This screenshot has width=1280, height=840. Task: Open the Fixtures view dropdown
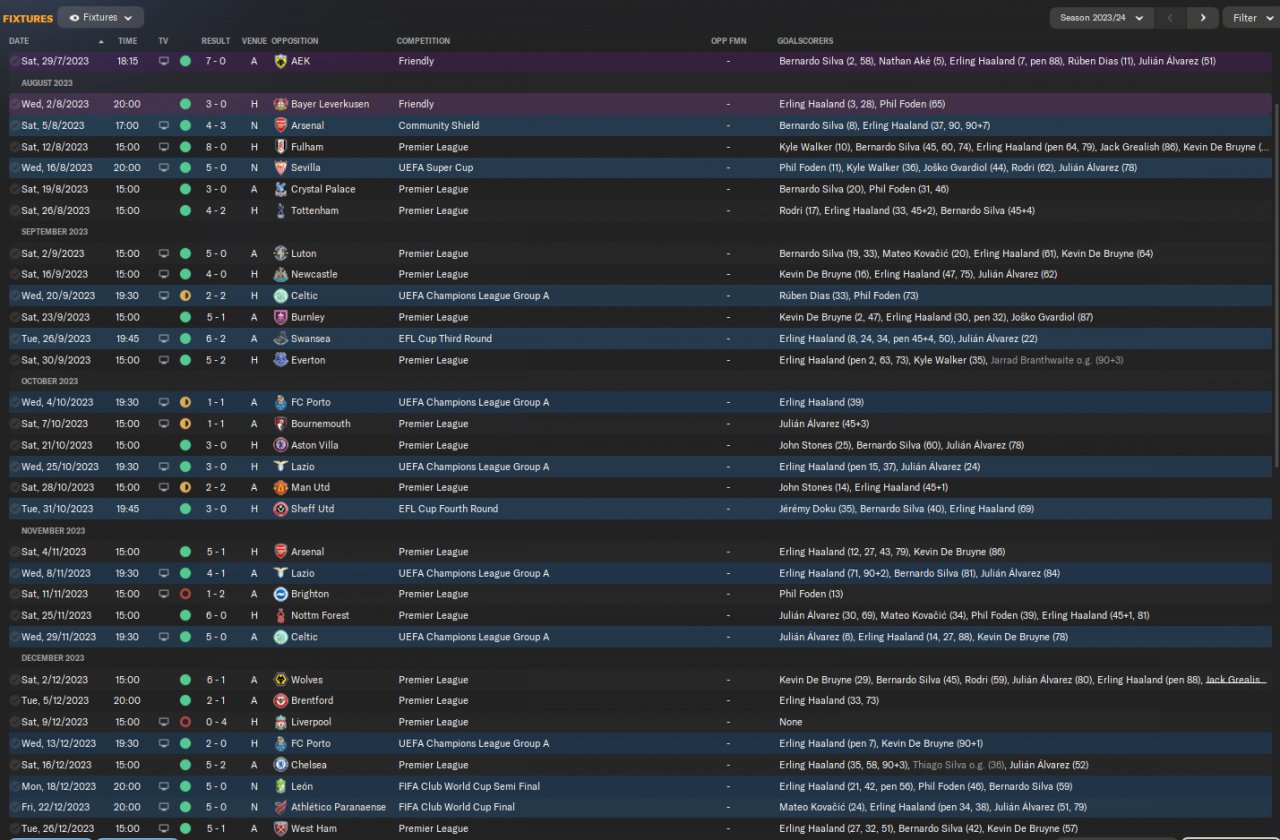click(100, 18)
